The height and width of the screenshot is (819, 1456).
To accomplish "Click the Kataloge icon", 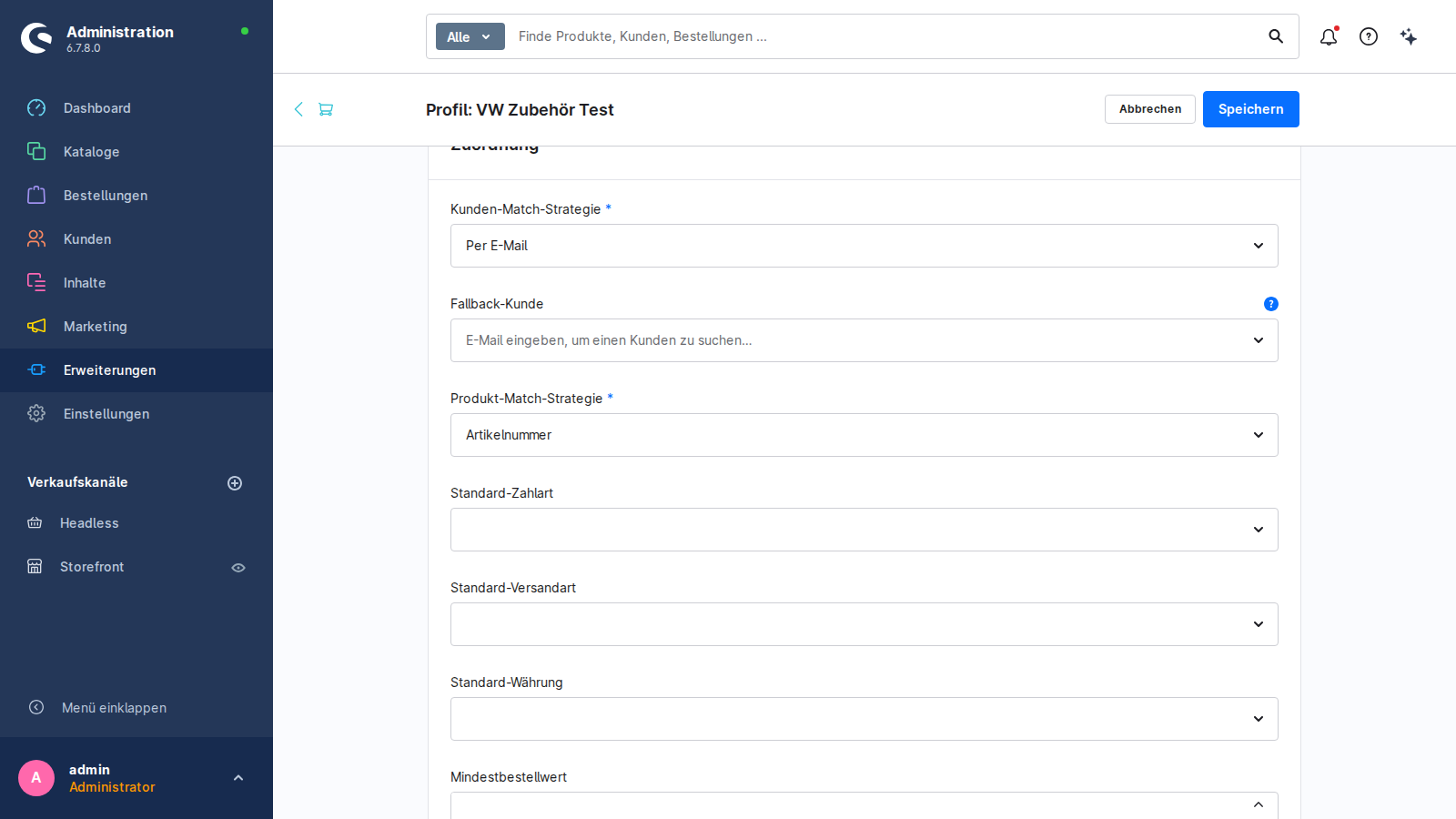I will tap(36, 152).
